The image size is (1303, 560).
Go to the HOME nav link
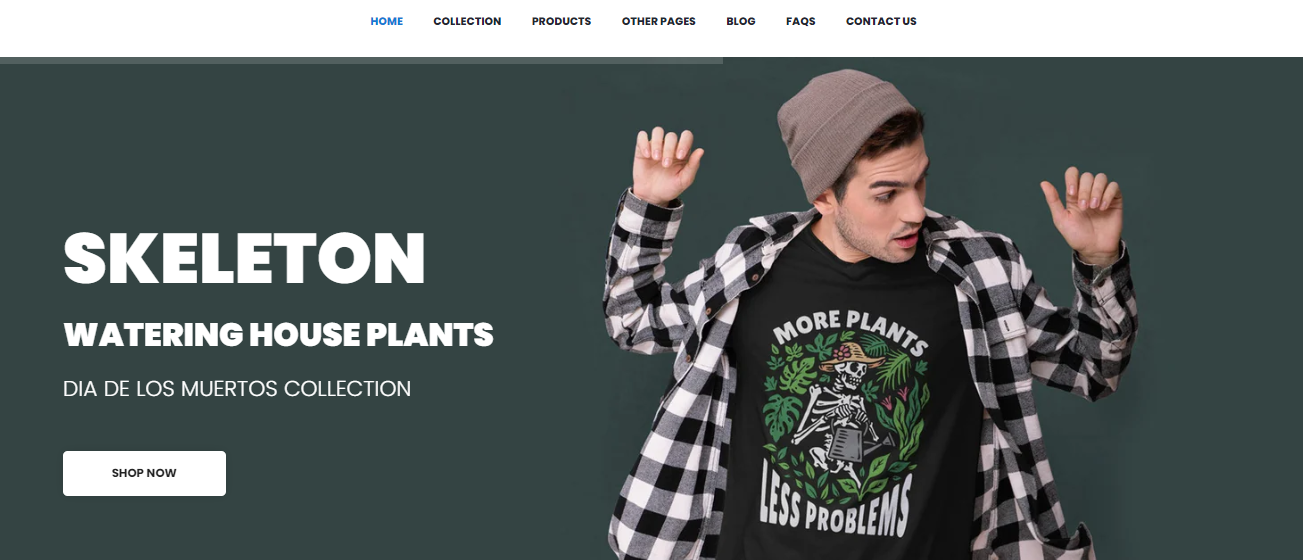click(386, 21)
